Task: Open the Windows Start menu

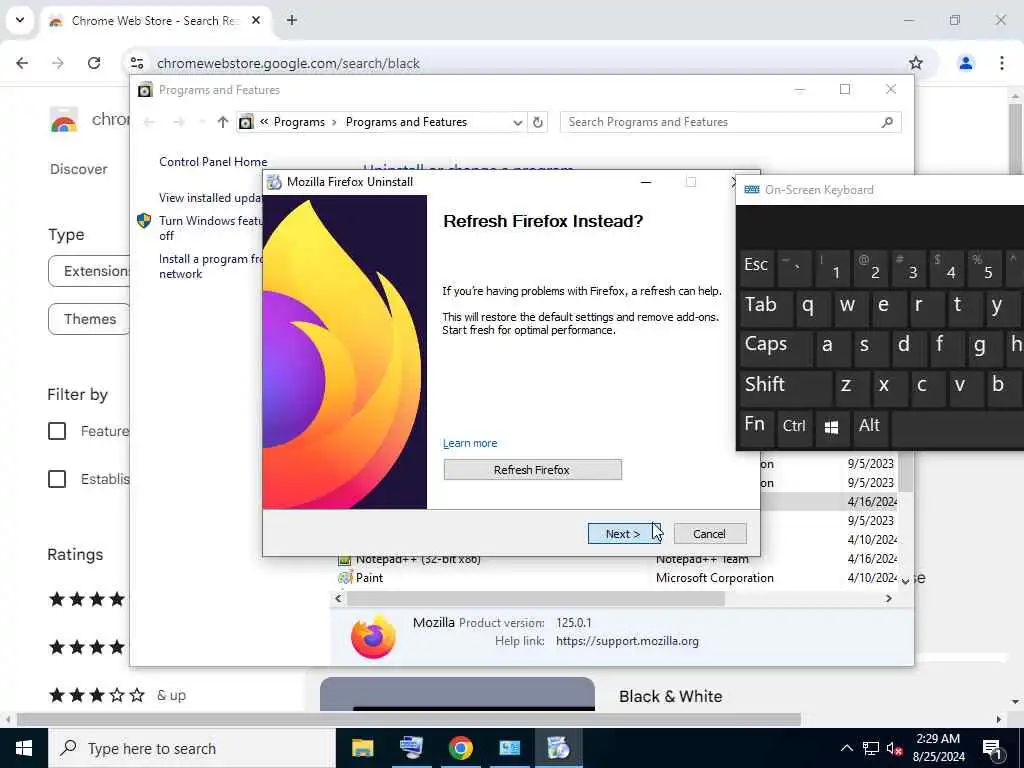Action: (x=24, y=748)
